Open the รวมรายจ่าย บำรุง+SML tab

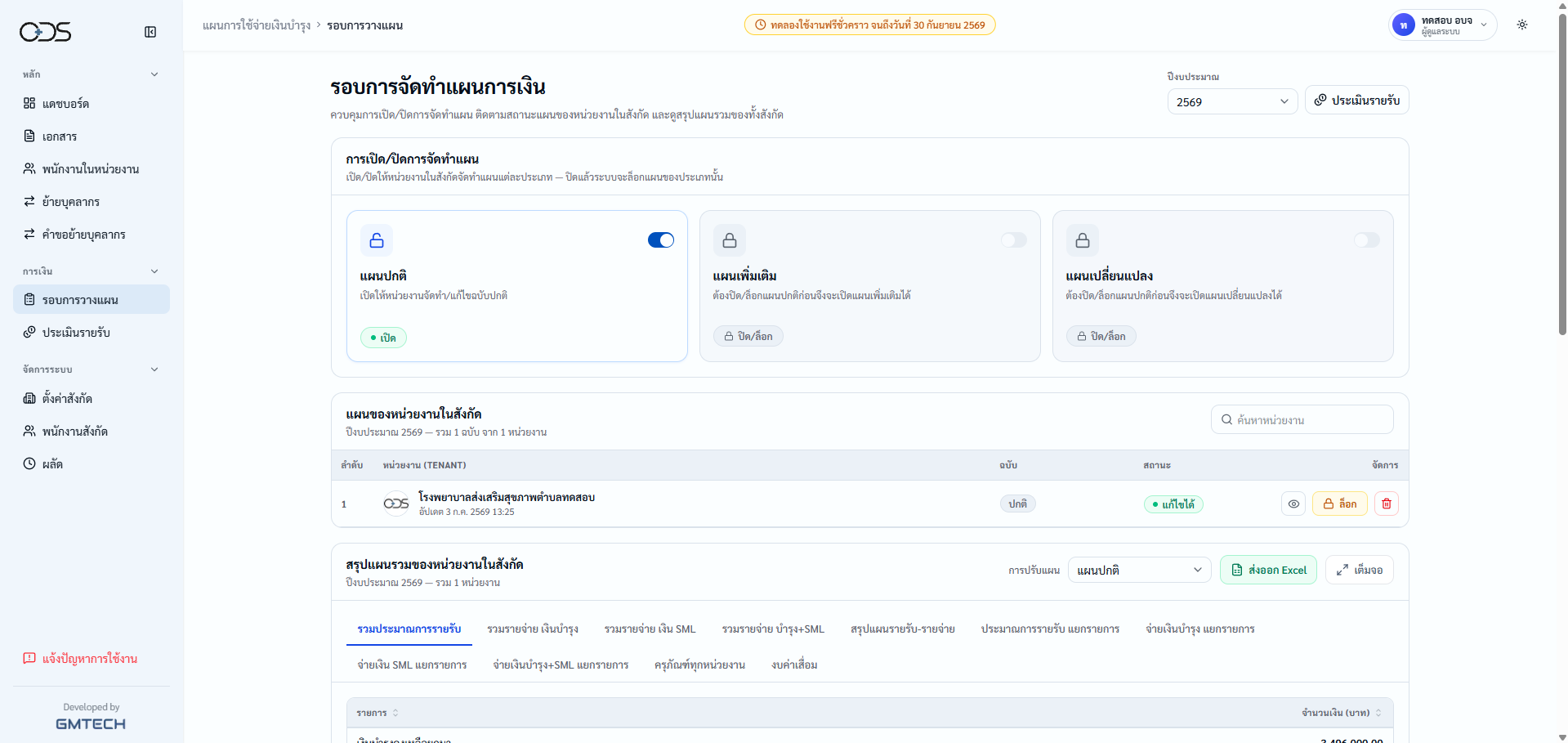773,629
